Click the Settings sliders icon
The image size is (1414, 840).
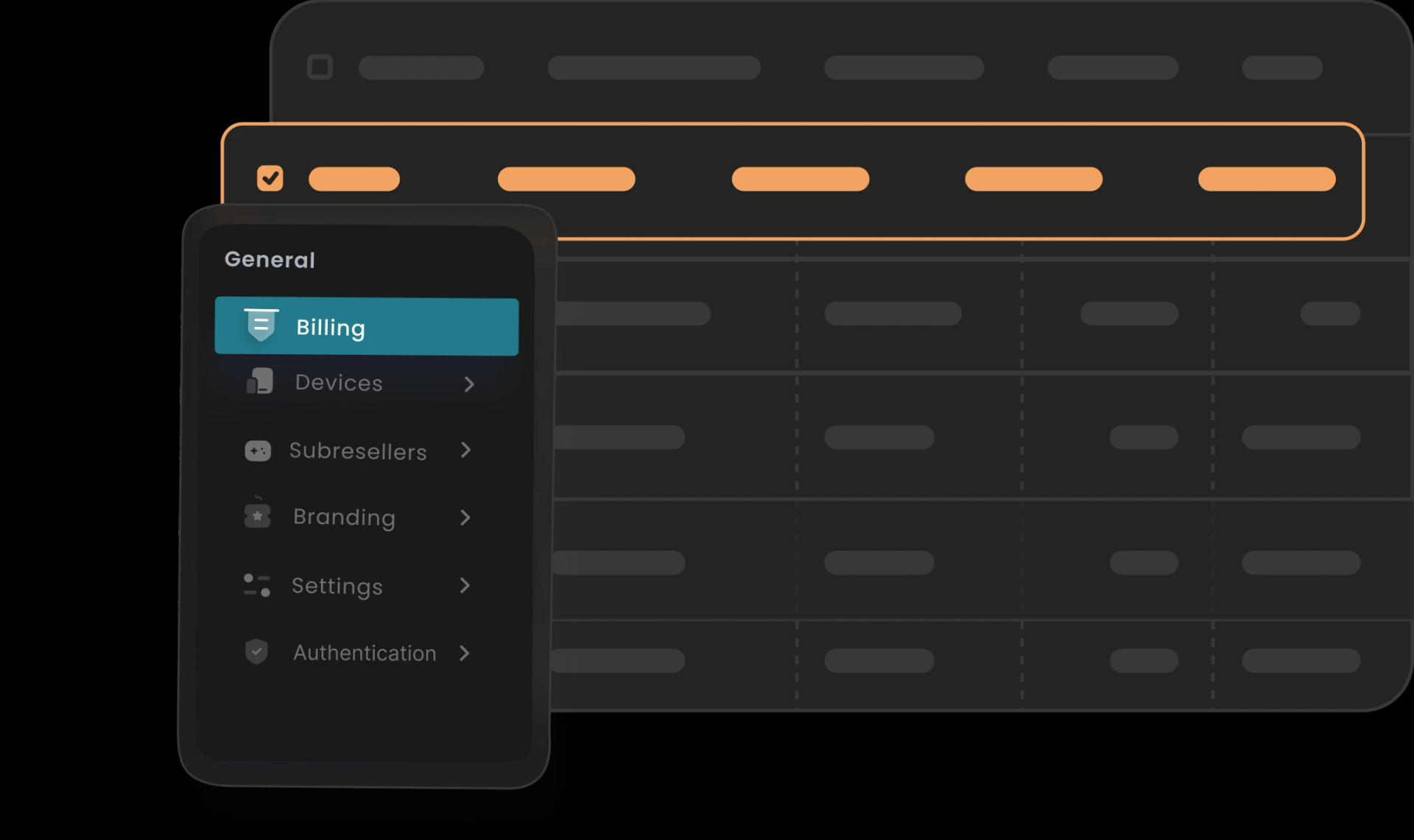[257, 585]
